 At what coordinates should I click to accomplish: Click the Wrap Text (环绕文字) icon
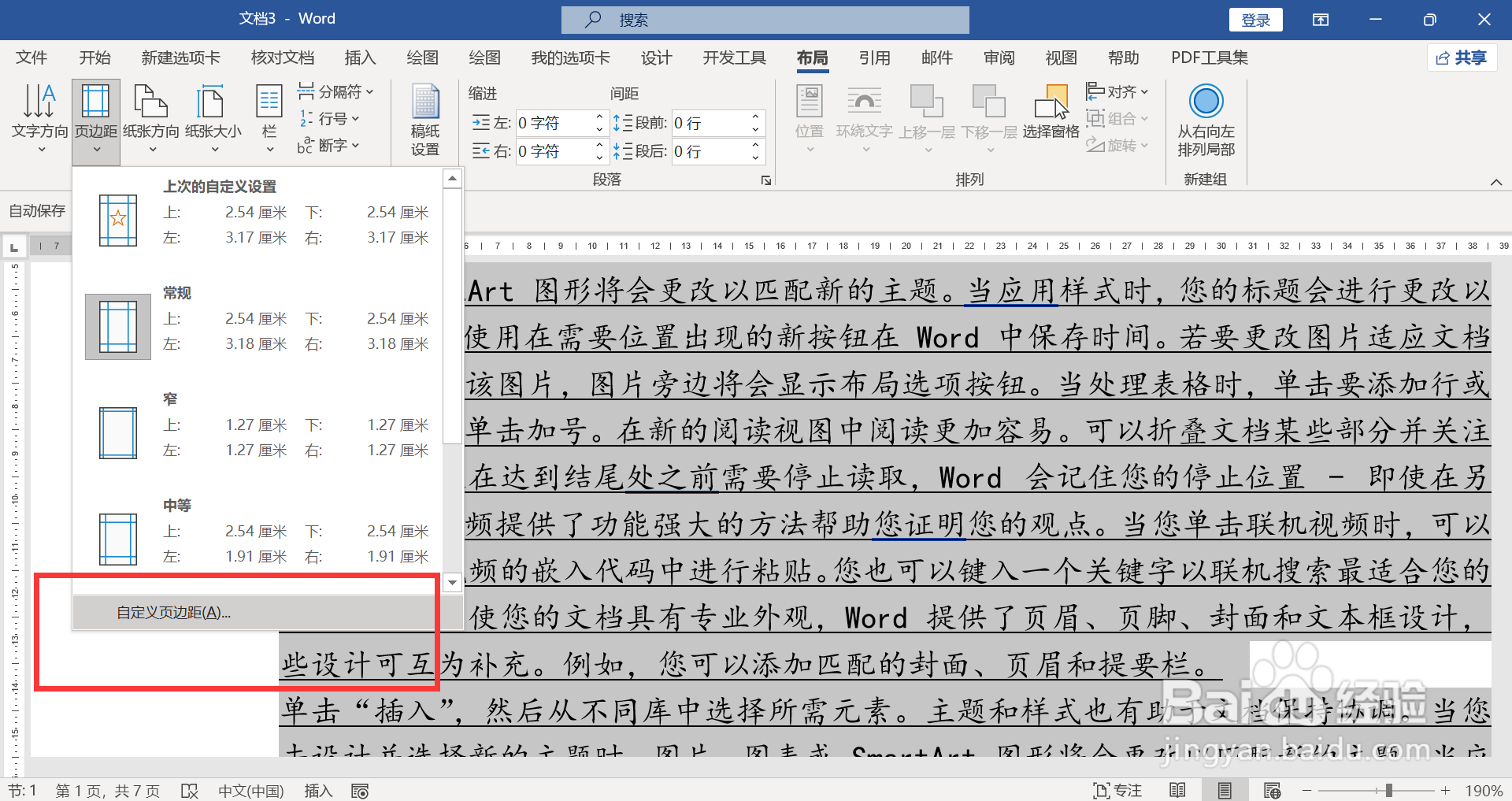[864, 118]
